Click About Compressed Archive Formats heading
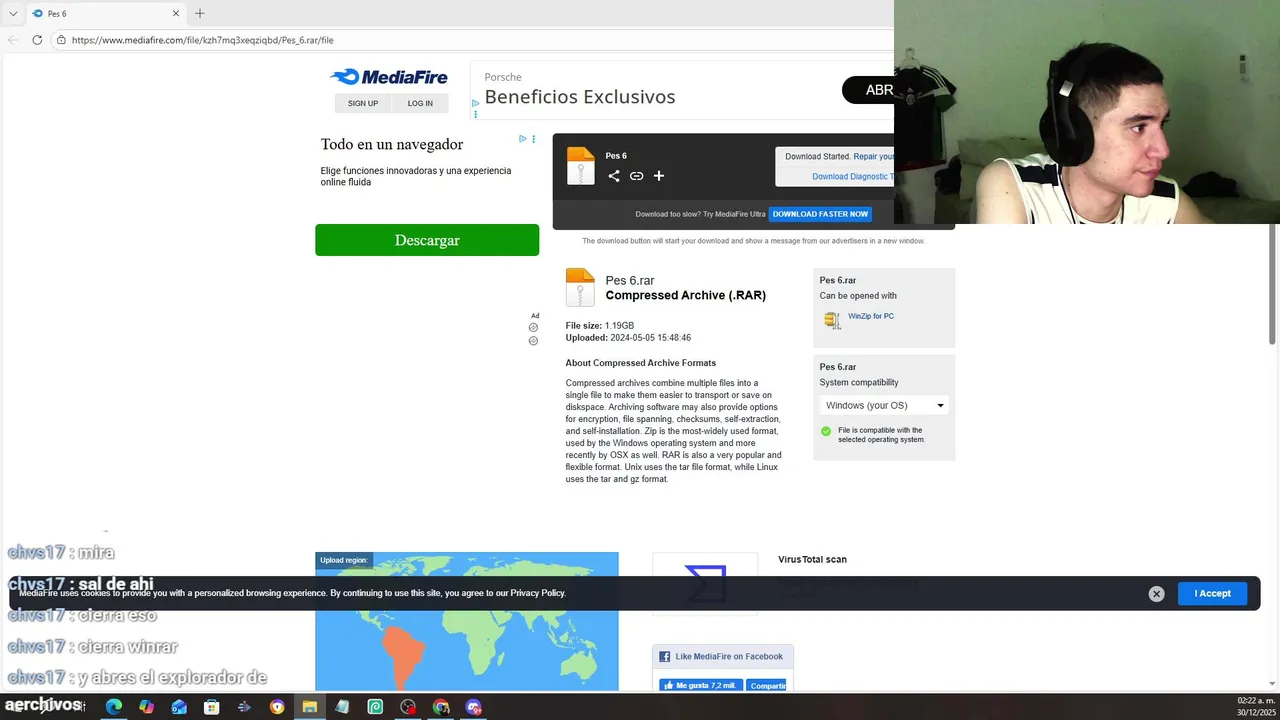Screen dimensions: 1280x720 [x=641, y=363]
